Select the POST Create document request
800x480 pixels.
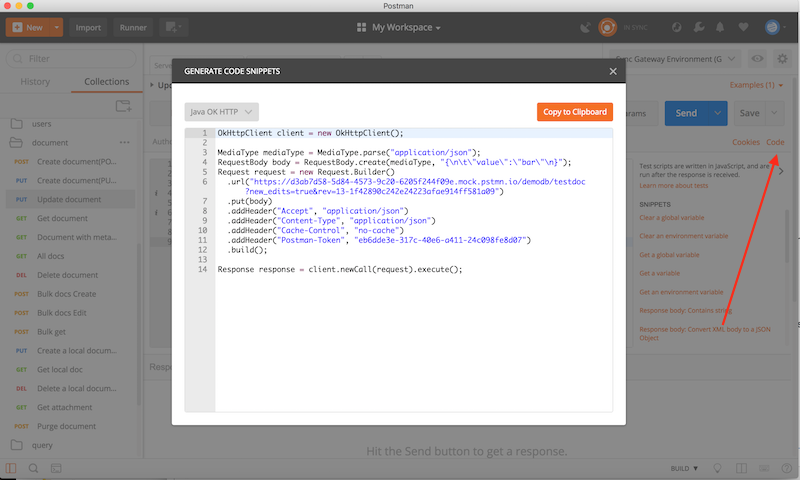pos(70,162)
